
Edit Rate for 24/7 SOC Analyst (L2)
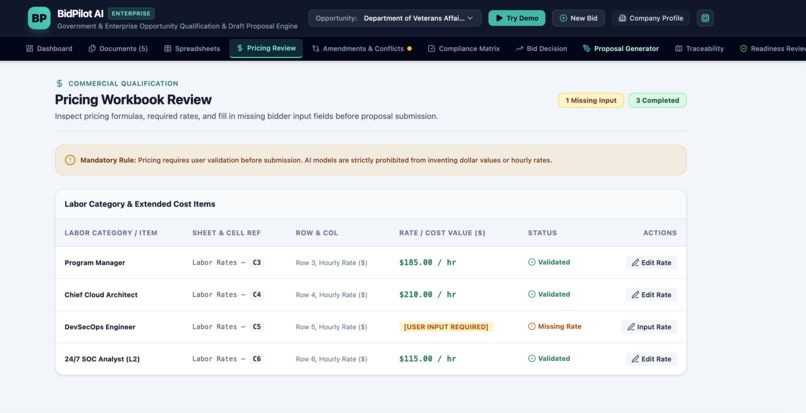coord(651,358)
